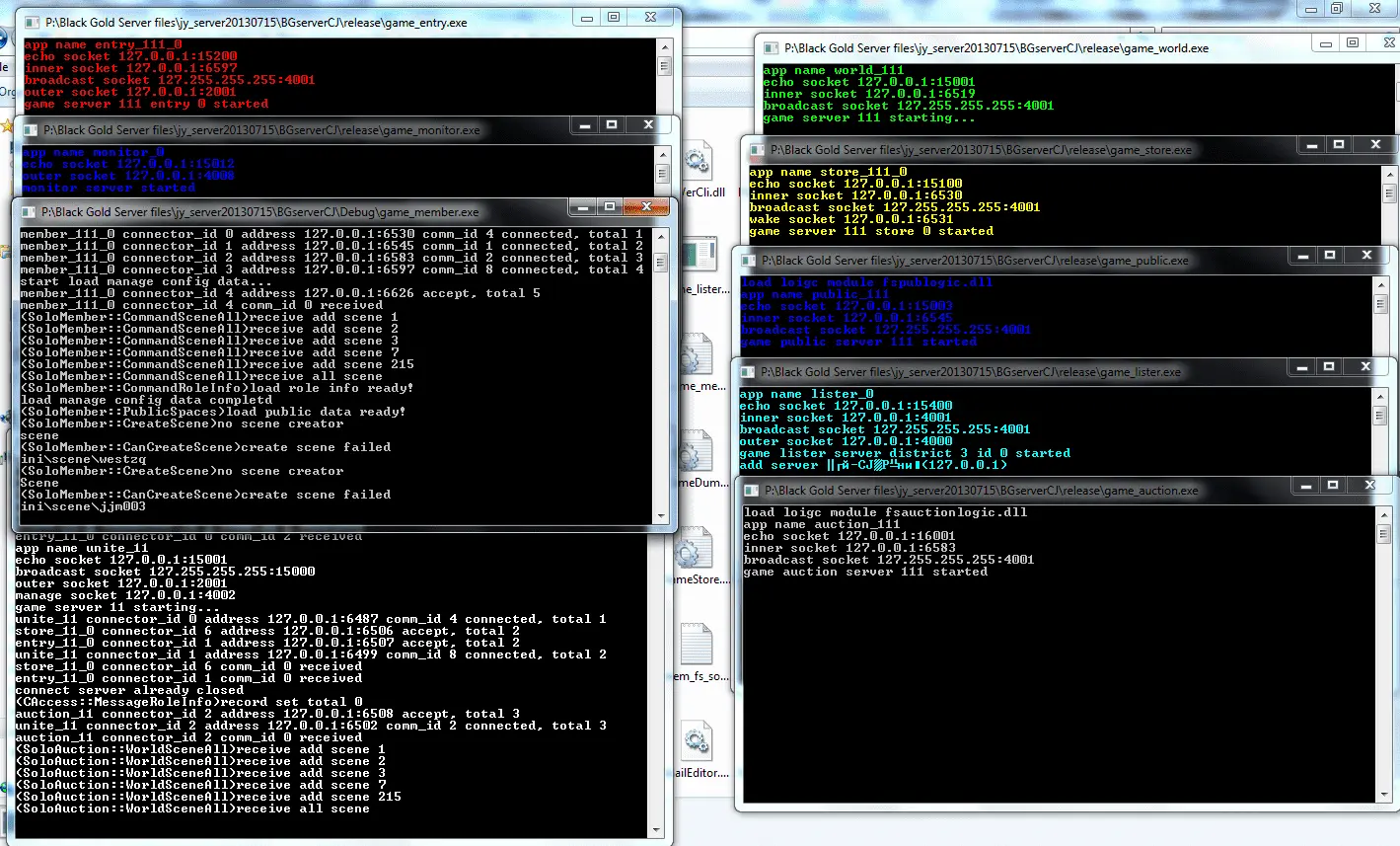This screenshot has height=846, width=1400.
Task: Open game_auction.exe title bar icon menu
Action: [751, 491]
